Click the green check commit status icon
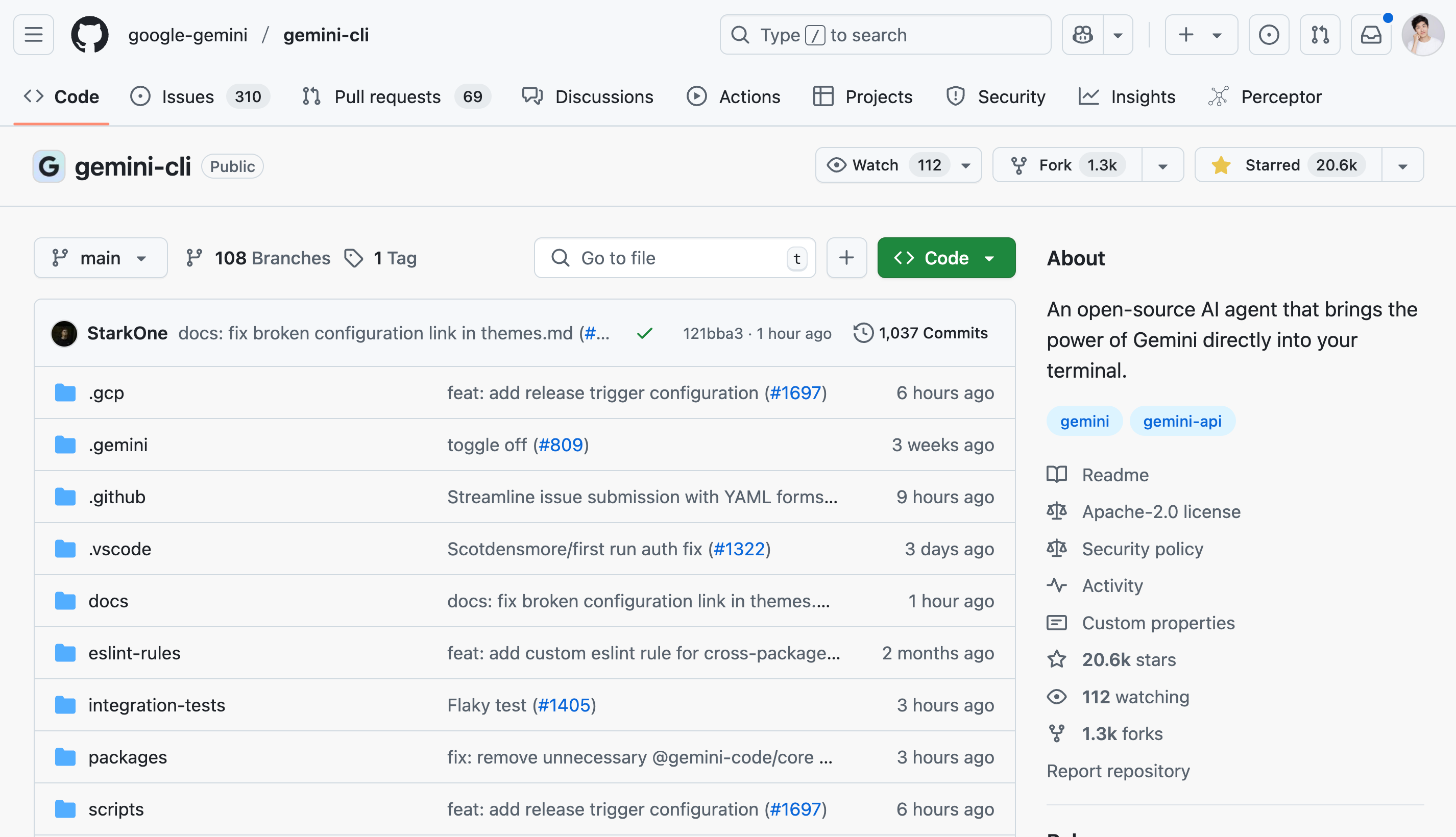 tap(645, 333)
